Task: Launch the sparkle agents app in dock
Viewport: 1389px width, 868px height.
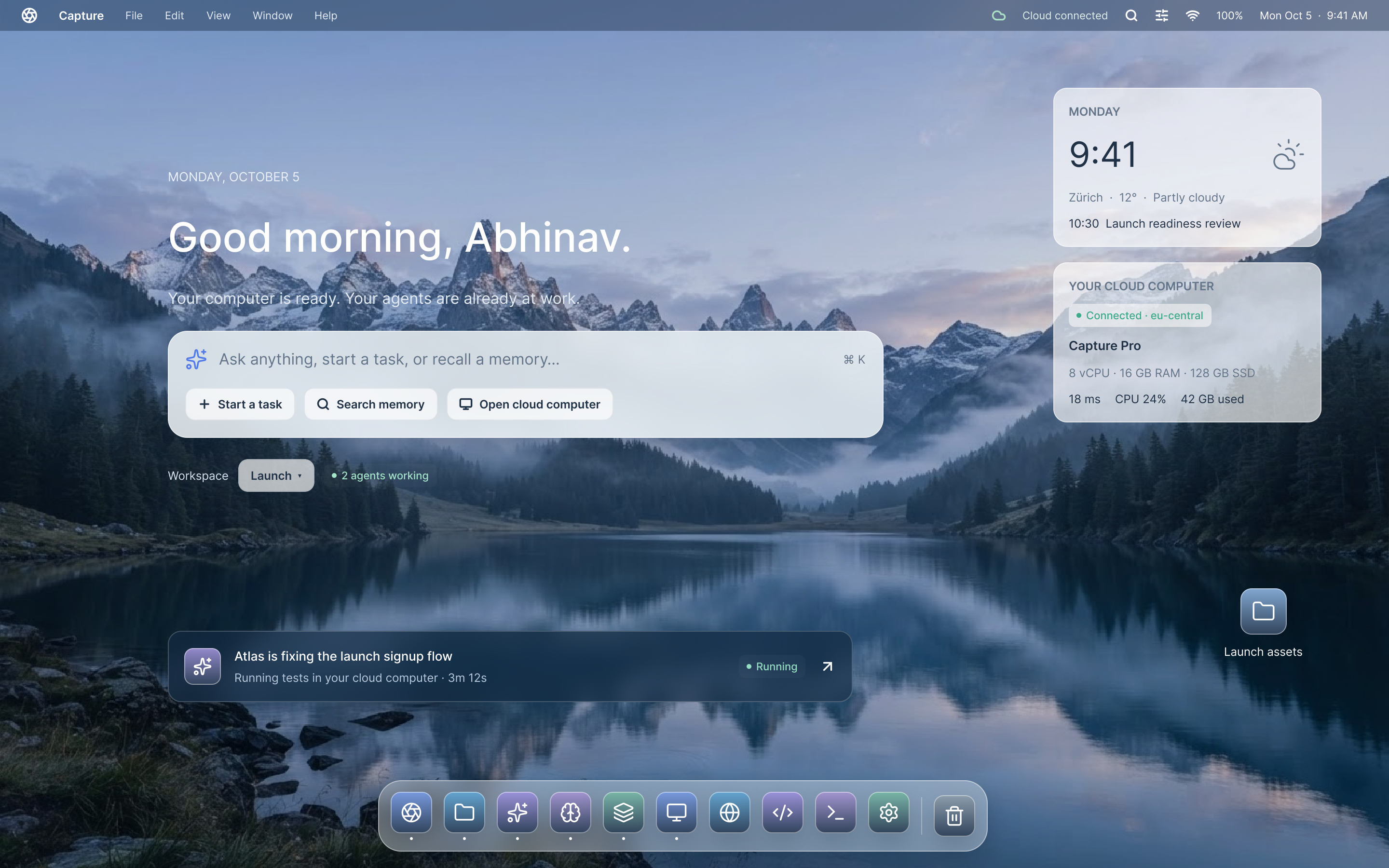Action: (517, 813)
